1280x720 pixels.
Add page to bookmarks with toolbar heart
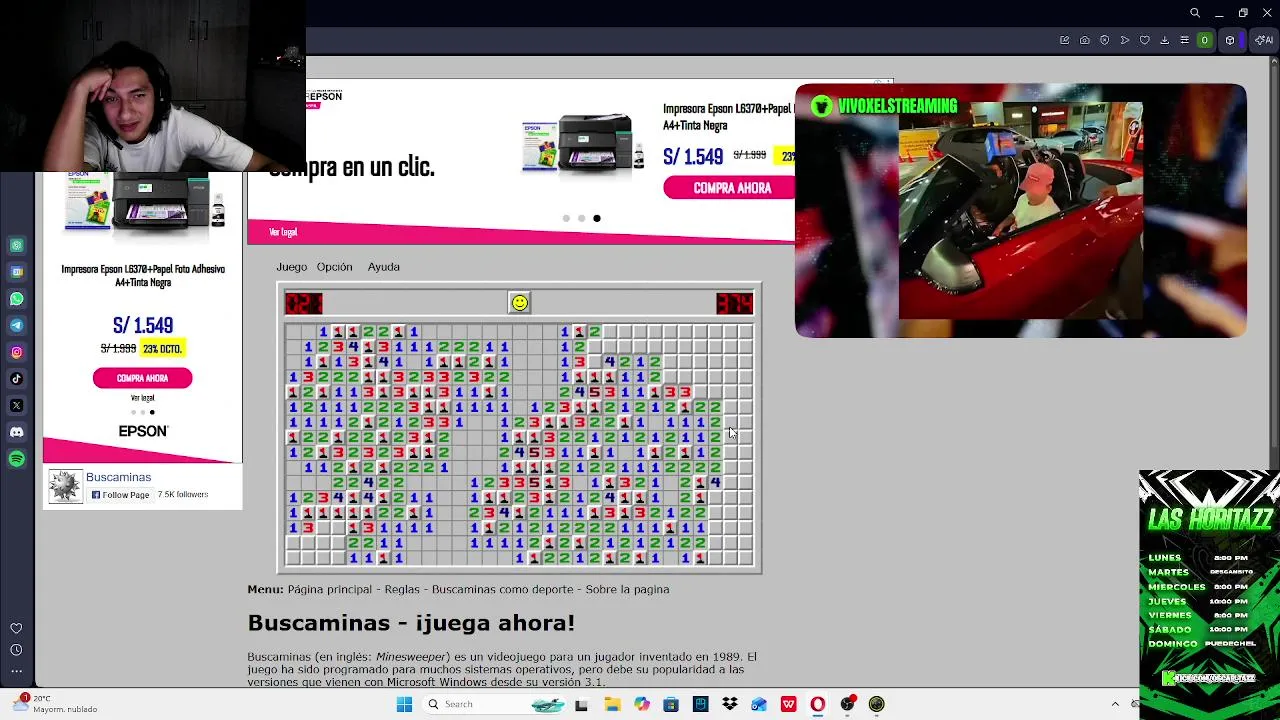coord(1144,40)
